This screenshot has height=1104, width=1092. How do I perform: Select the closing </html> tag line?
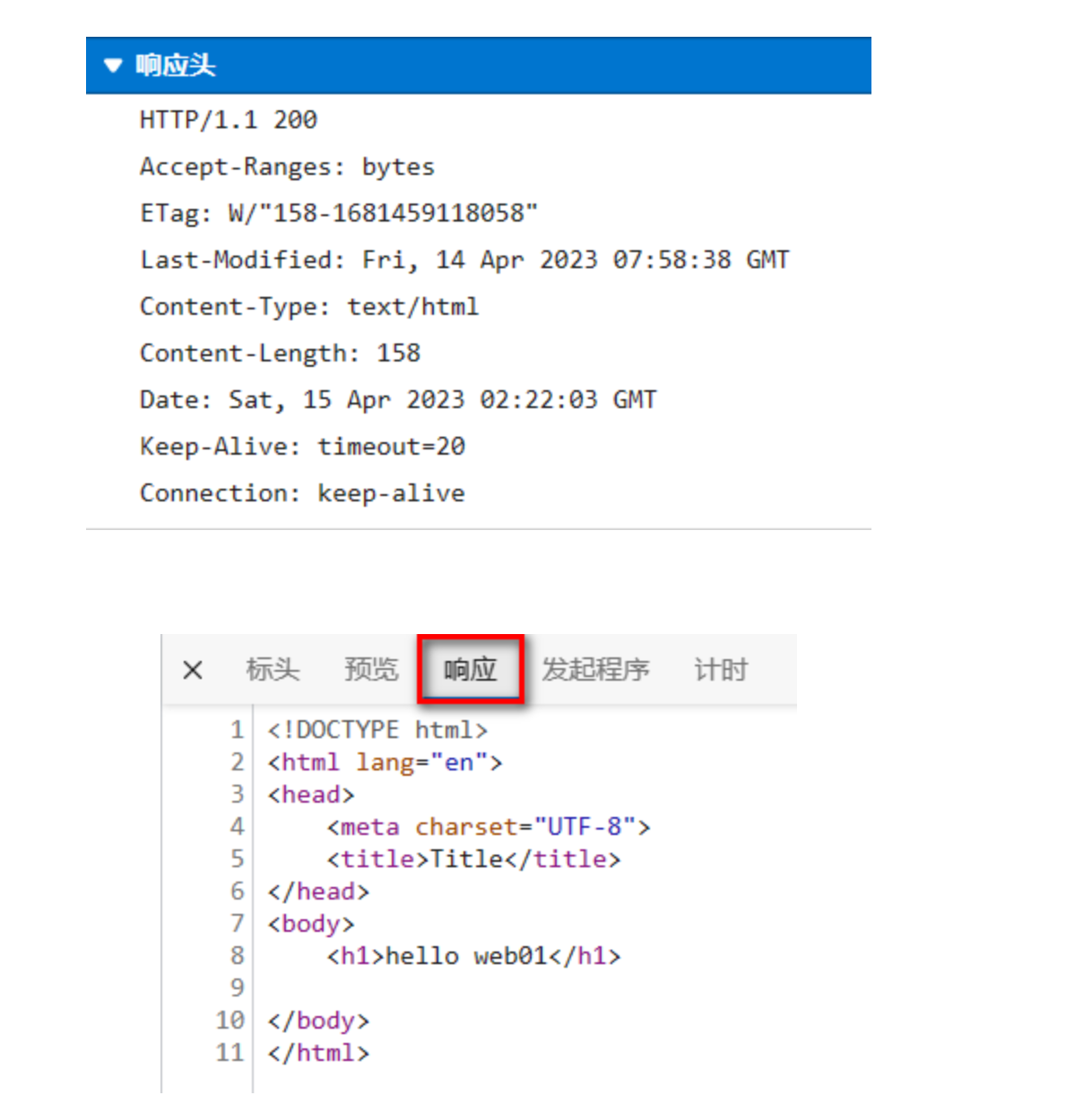tap(318, 1053)
